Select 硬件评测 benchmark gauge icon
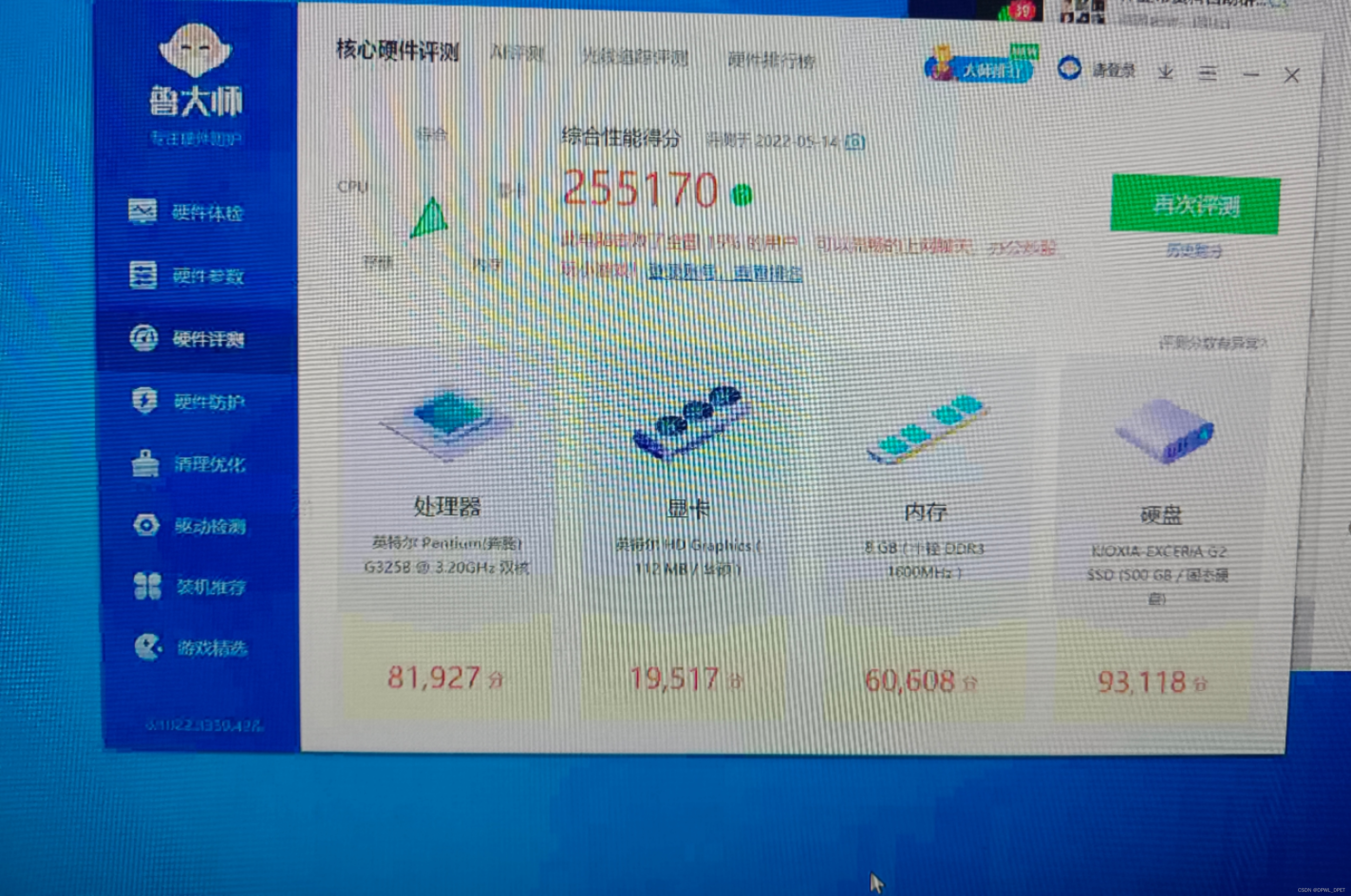The height and width of the screenshot is (896, 1351). click(143, 338)
